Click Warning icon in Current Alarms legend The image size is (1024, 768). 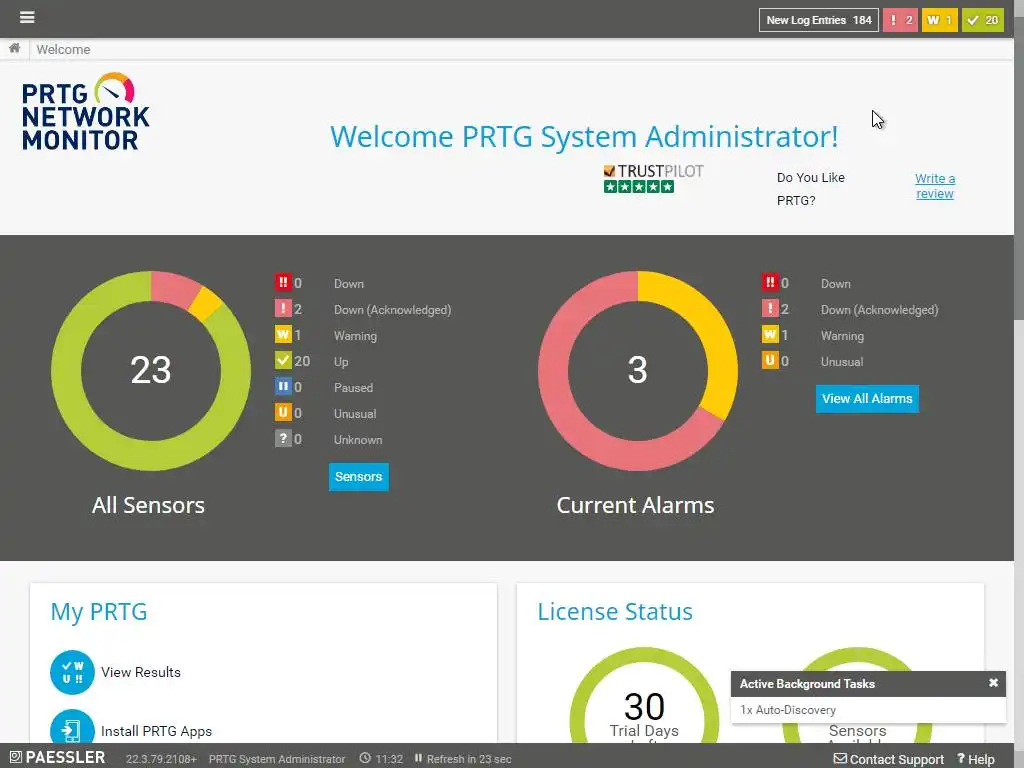770,335
